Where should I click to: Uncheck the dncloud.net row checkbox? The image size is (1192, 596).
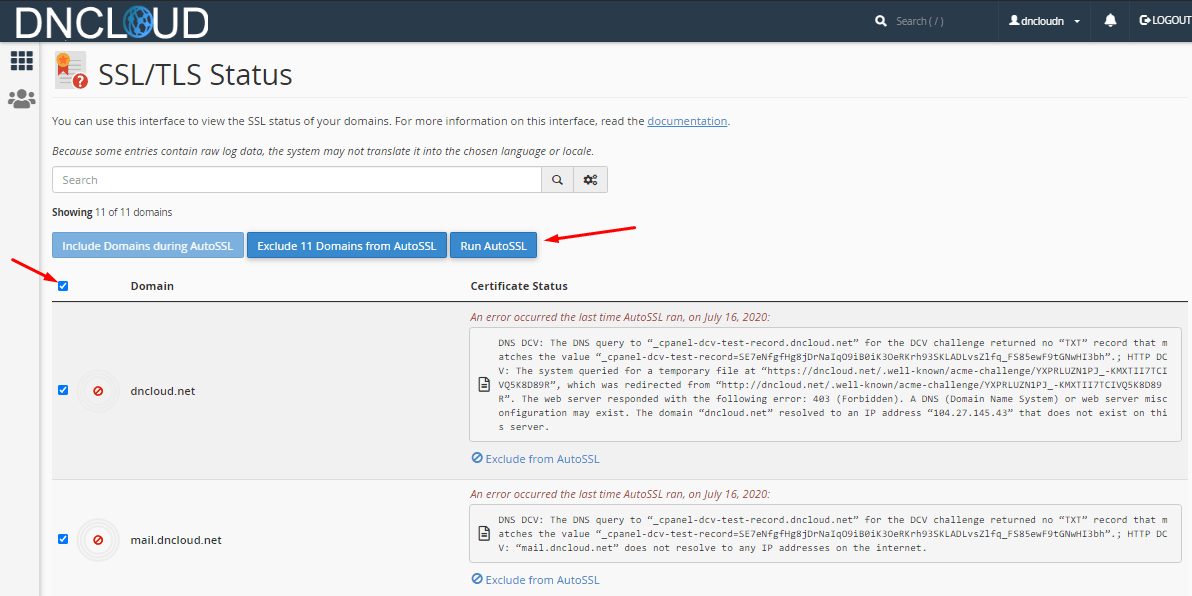63,390
